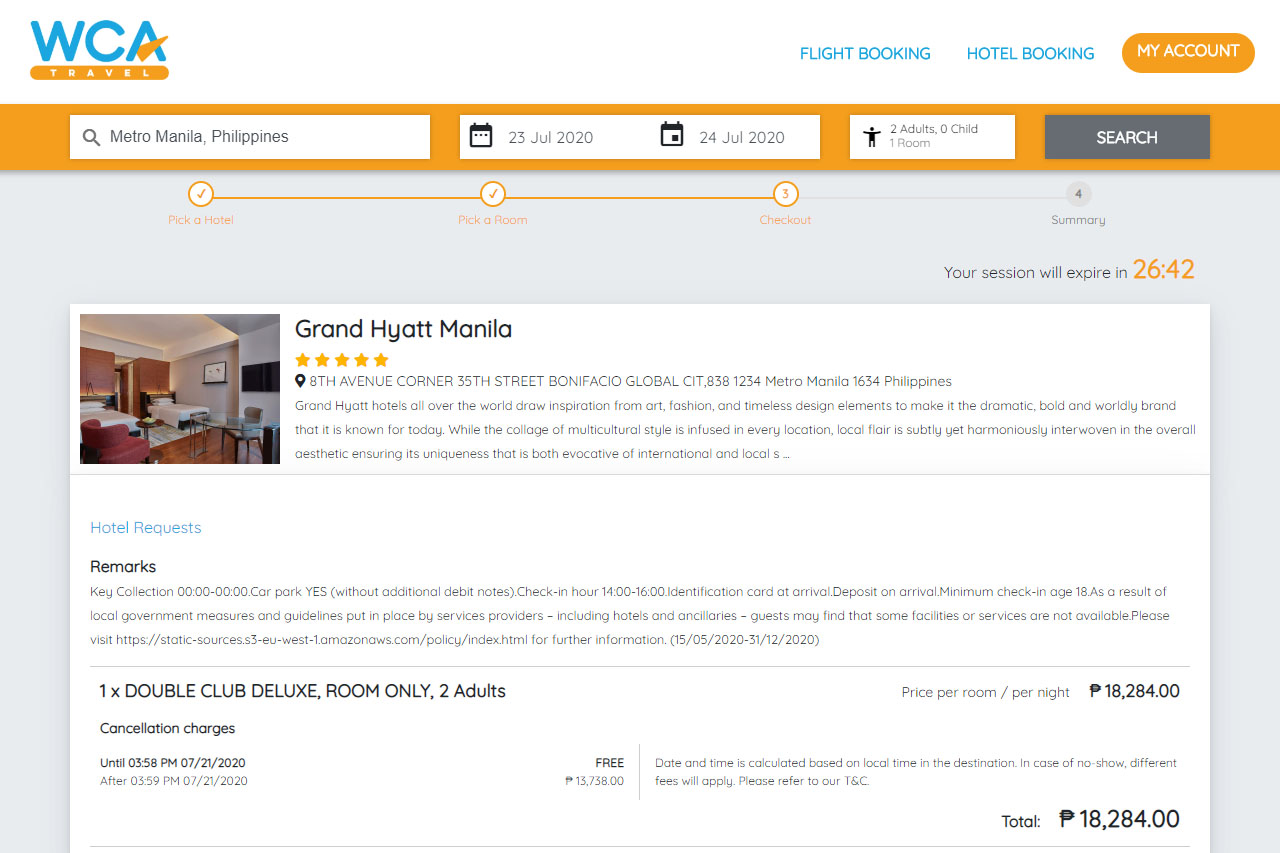The image size is (1280, 853).
Task: Click the T&C cancellation notice text
Action: tap(916, 772)
